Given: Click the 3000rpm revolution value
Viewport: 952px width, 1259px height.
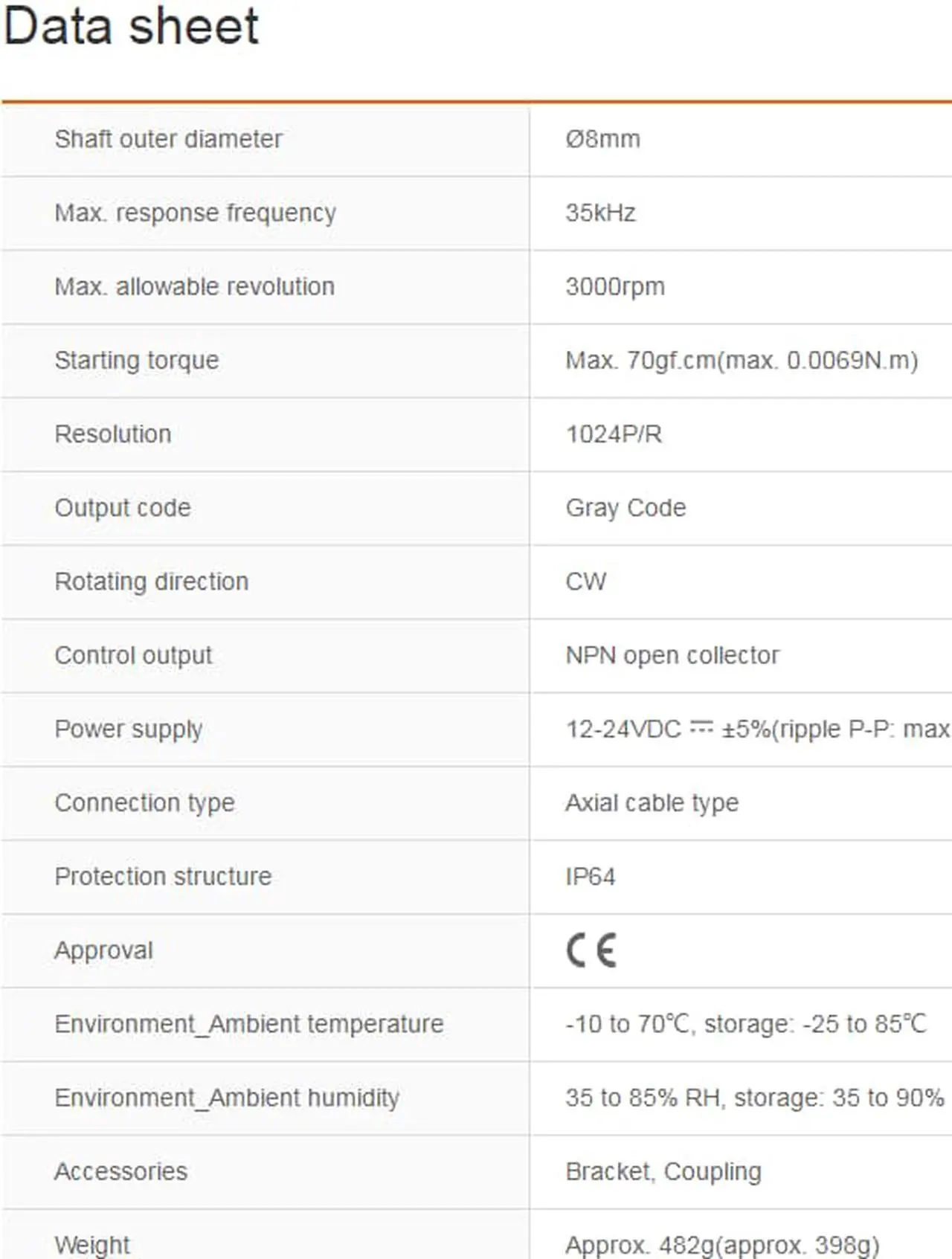Looking at the screenshot, I should pos(615,287).
